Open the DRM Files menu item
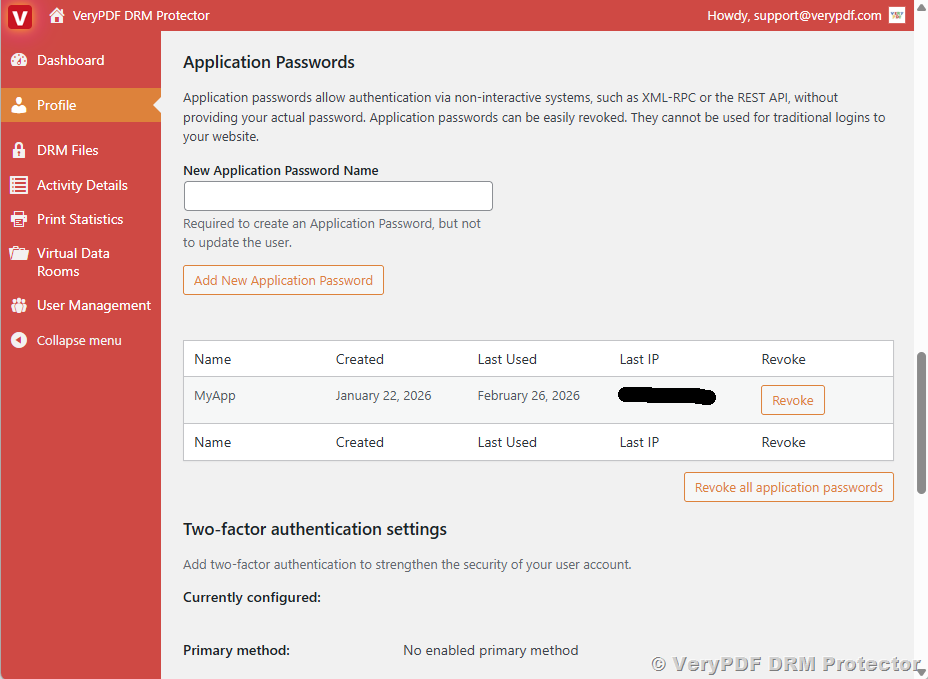The image size is (928, 679). 68,150
